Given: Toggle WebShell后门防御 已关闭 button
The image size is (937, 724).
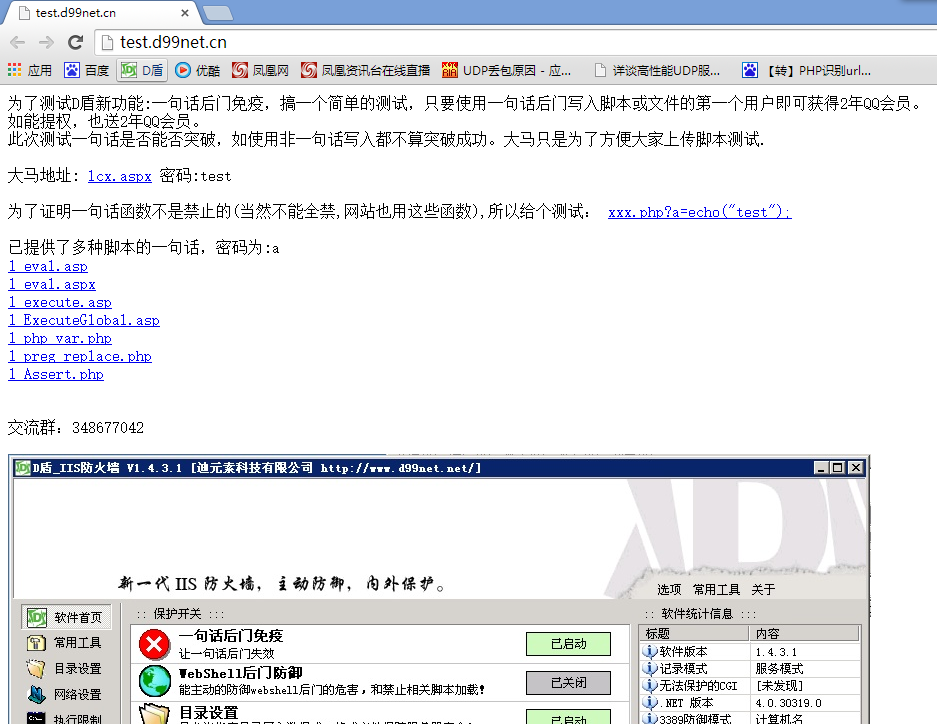Looking at the screenshot, I should coord(568,683).
